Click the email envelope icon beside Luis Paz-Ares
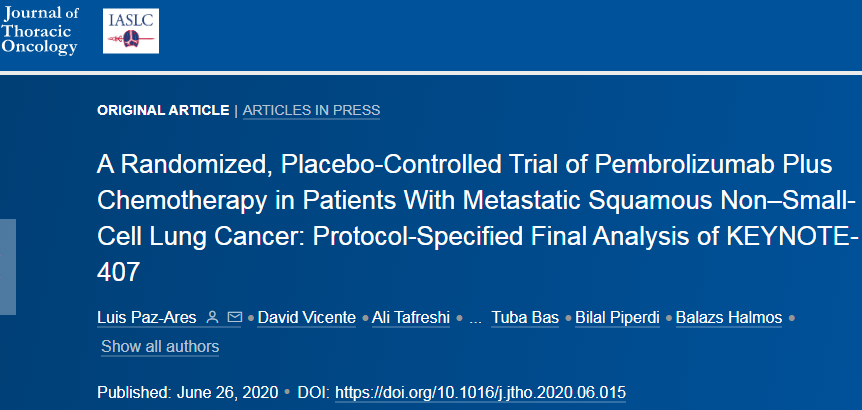The image size is (862, 410). [x=234, y=318]
